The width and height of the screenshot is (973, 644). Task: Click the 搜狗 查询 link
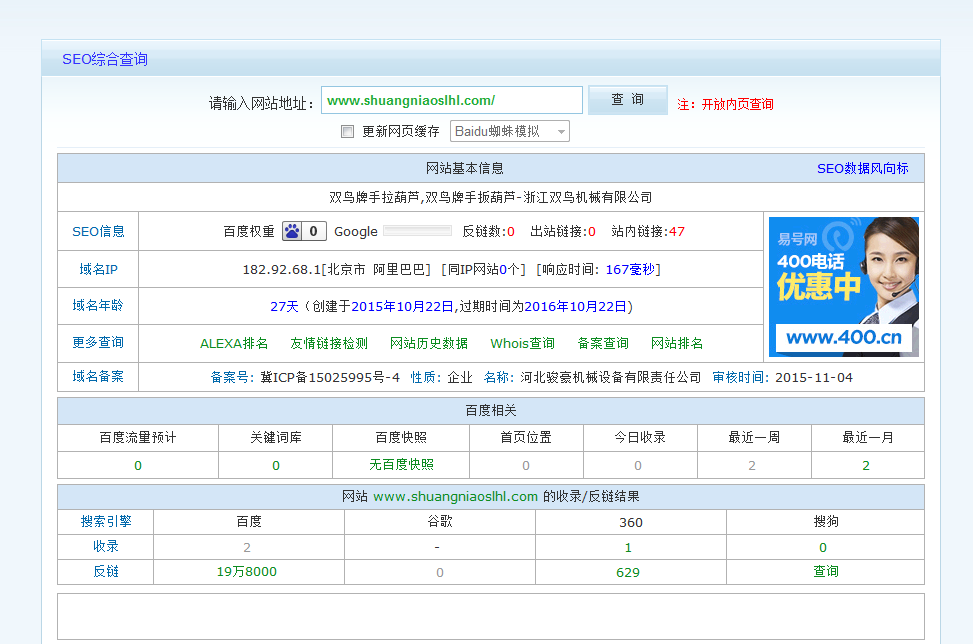click(x=826, y=571)
